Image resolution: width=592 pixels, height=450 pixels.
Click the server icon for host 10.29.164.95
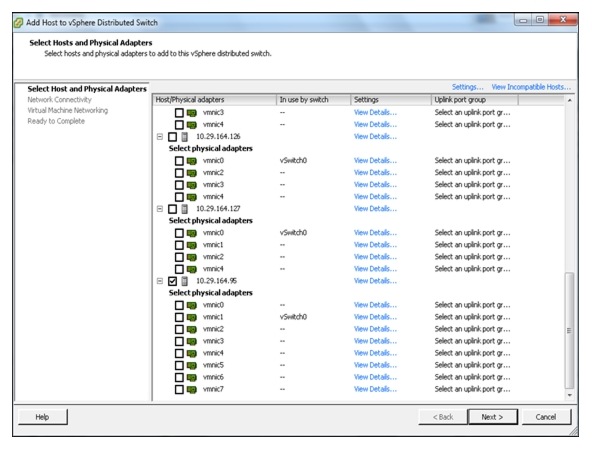[185, 281]
